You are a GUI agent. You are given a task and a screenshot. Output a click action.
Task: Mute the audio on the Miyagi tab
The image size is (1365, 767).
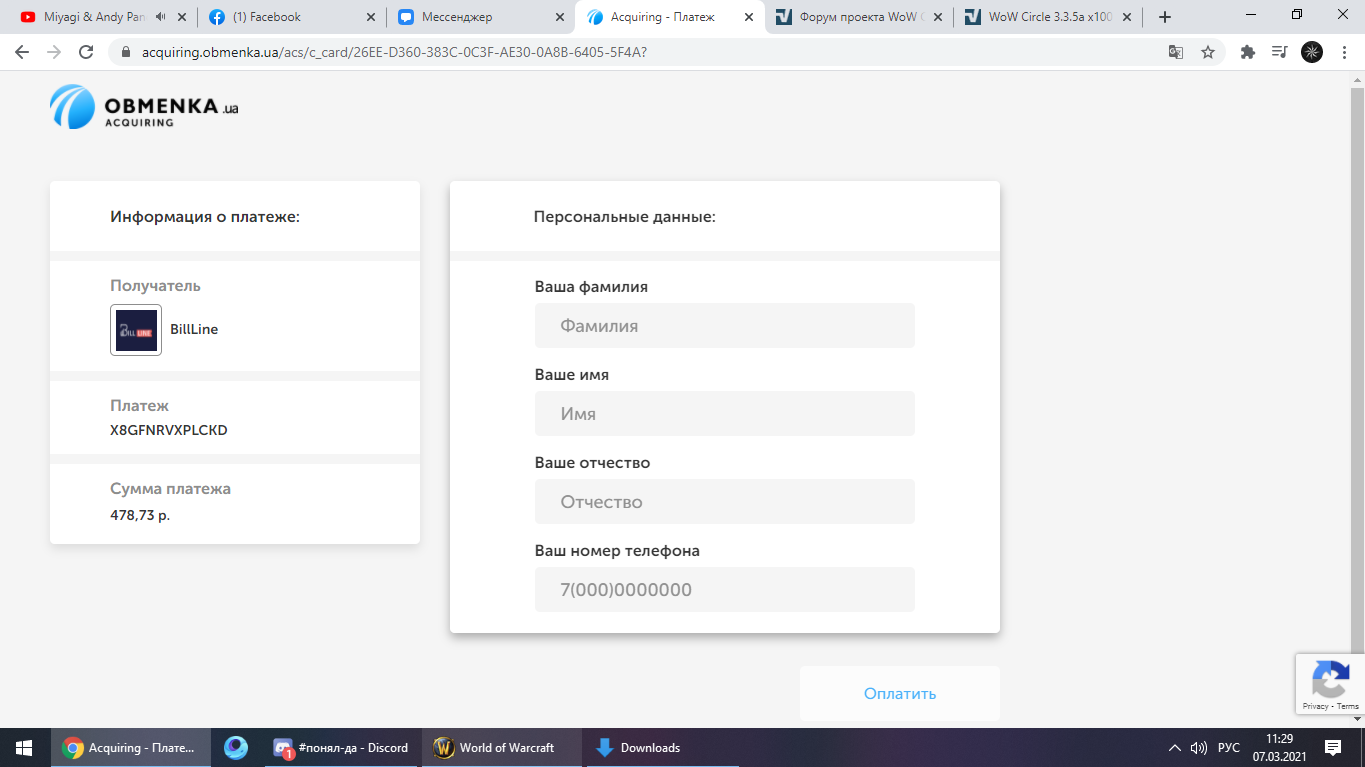point(161,17)
